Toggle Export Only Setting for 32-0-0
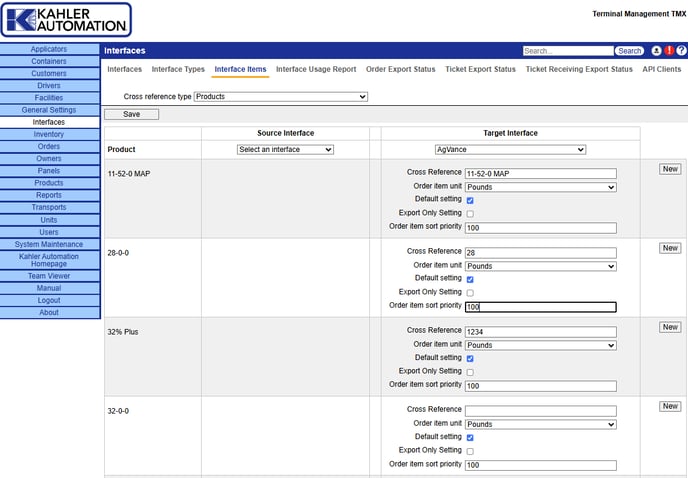Screen dimensions: 688x478 pos(470,451)
